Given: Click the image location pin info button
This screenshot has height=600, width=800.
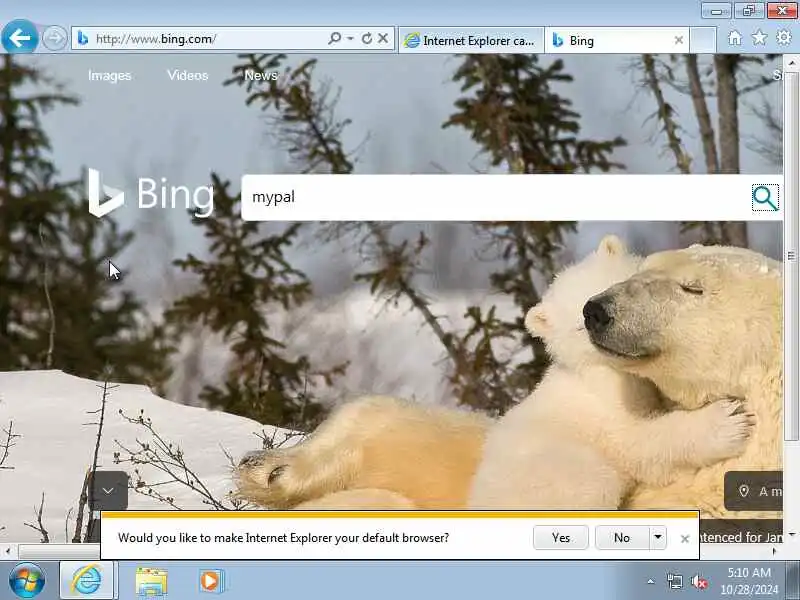Looking at the screenshot, I should (x=754, y=491).
